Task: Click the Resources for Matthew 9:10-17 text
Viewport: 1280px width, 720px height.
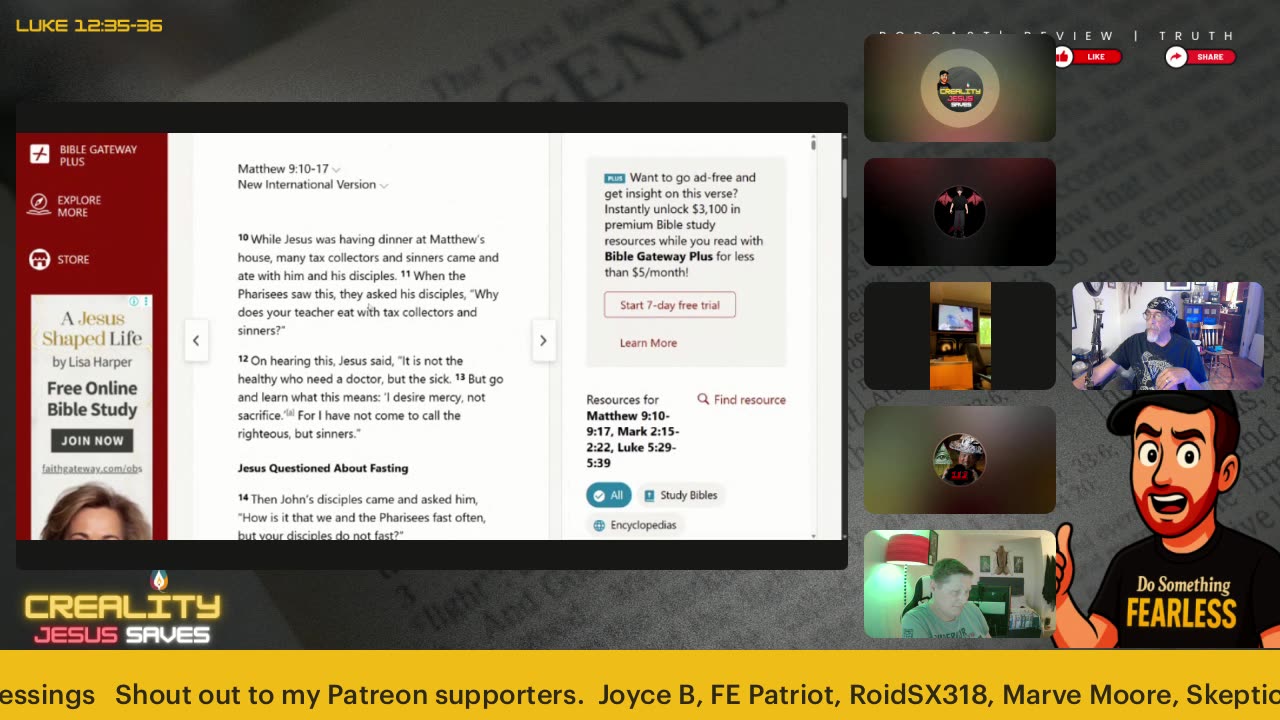Action: [x=633, y=431]
